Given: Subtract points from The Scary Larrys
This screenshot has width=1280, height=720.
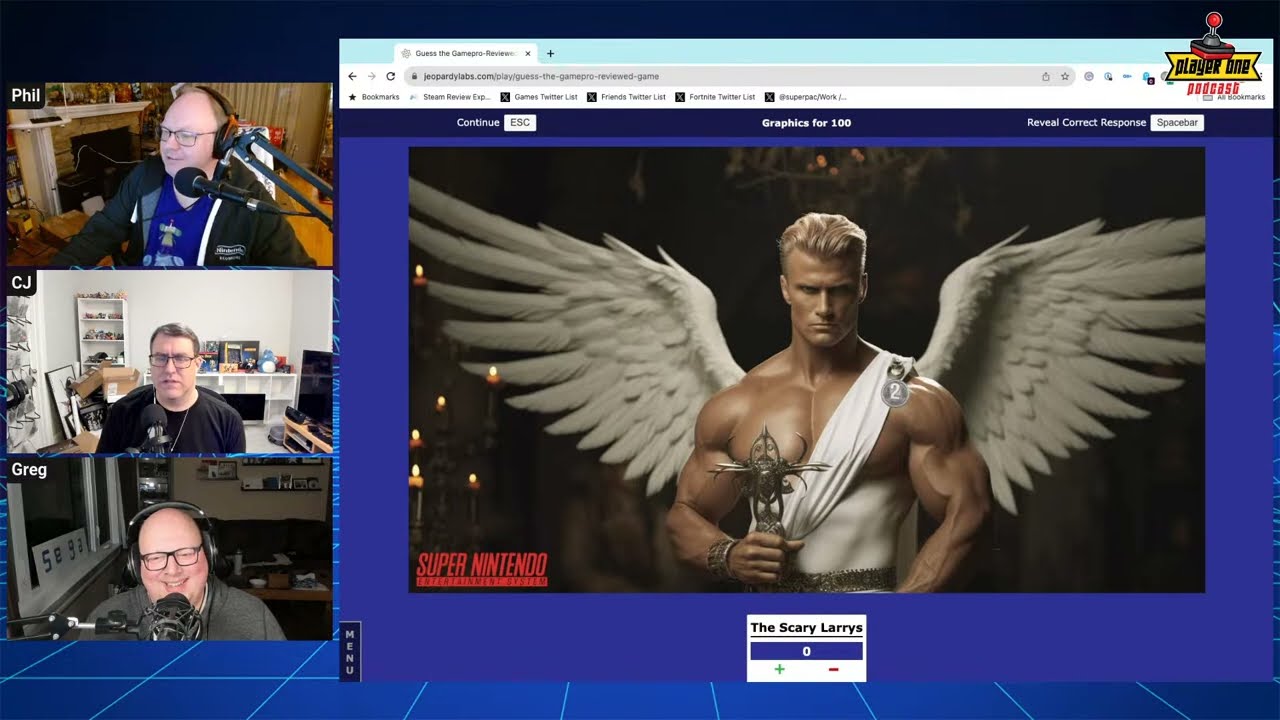Looking at the screenshot, I should pyautogui.click(x=833, y=669).
